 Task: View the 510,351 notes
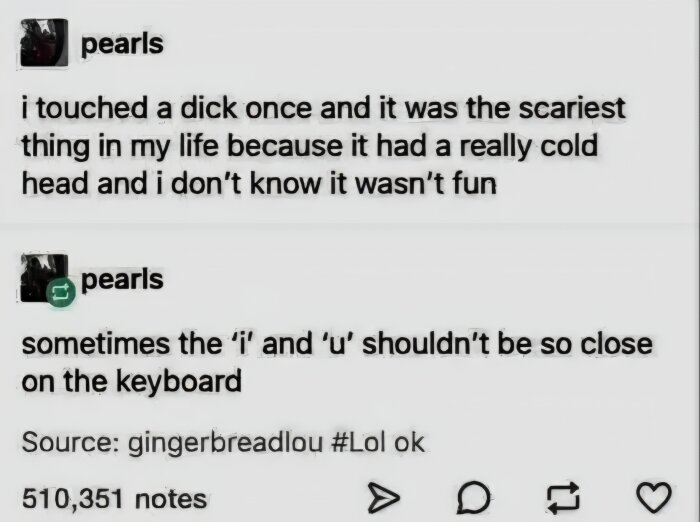[114, 499]
